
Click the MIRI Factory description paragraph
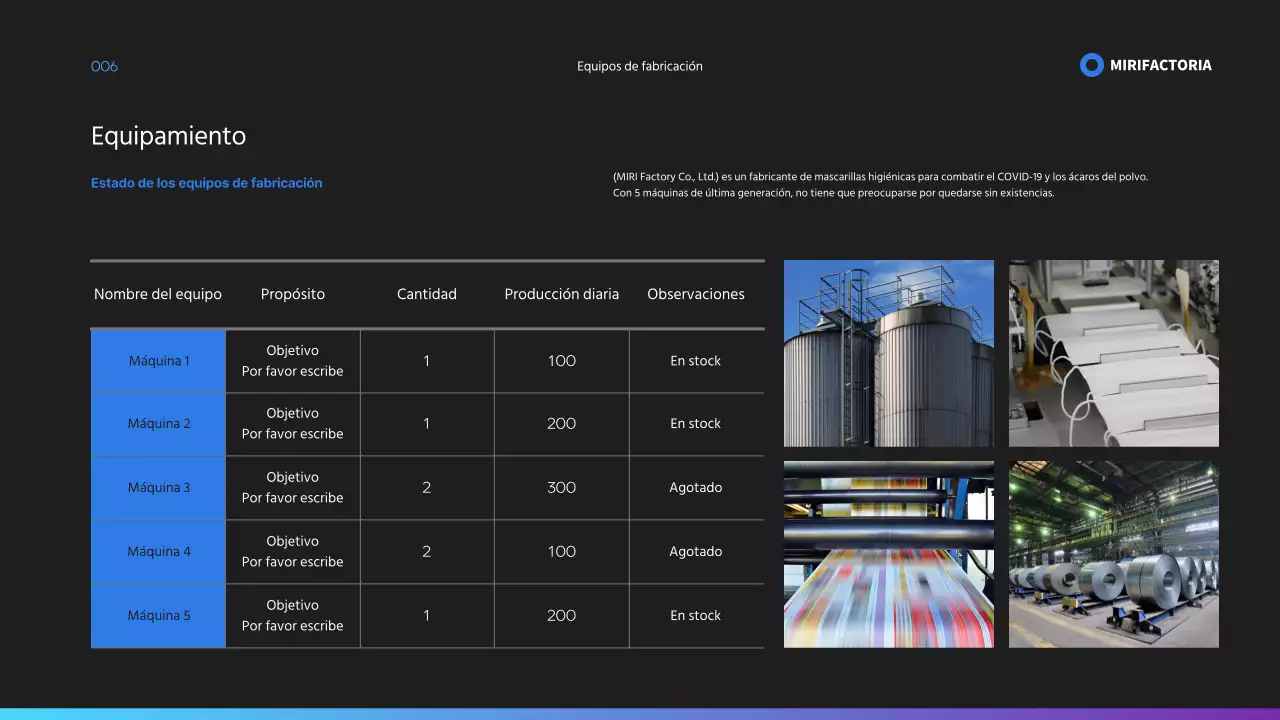point(880,184)
